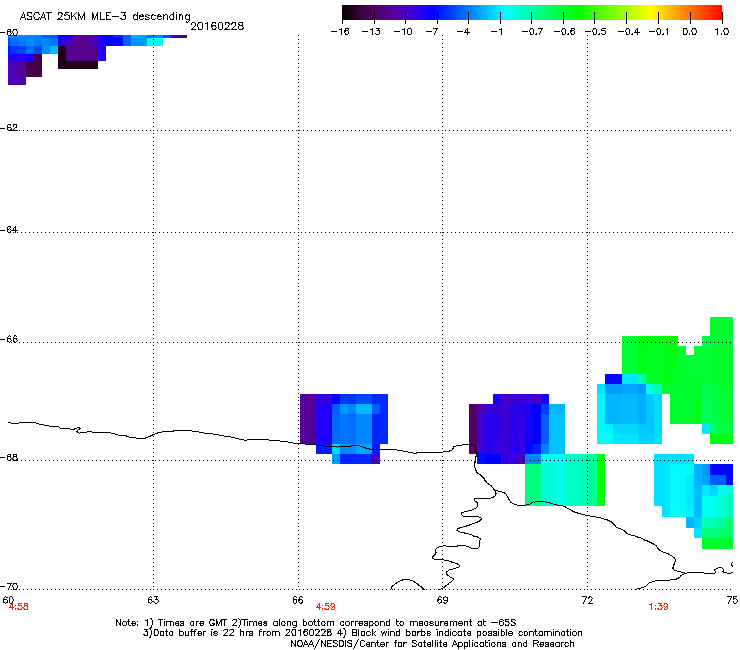The height and width of the screenshot is (650, 740).
Task: Click the 75 longitude axis label
Action: tap(732, 600)
